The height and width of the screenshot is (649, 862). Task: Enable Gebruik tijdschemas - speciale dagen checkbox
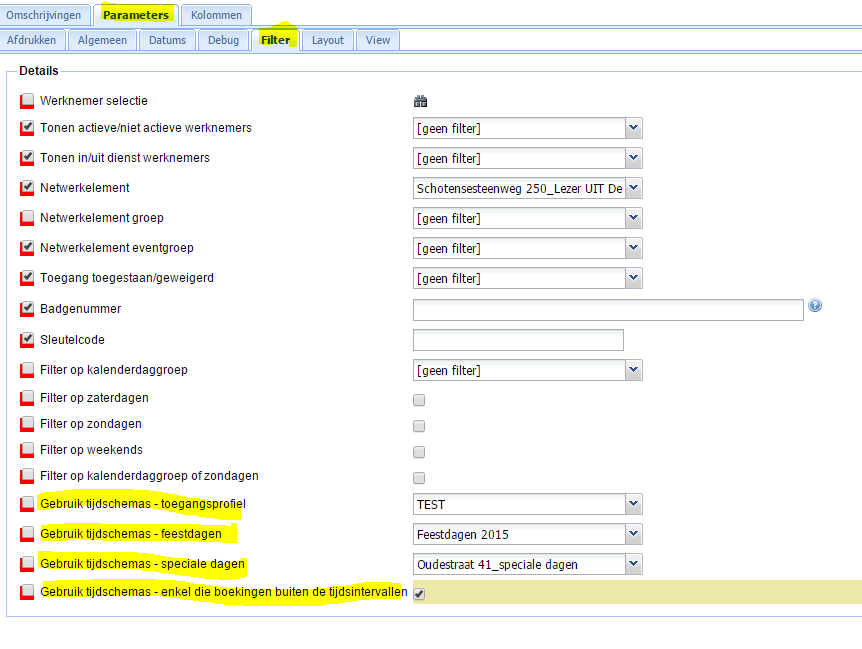(x=27, y=564)
